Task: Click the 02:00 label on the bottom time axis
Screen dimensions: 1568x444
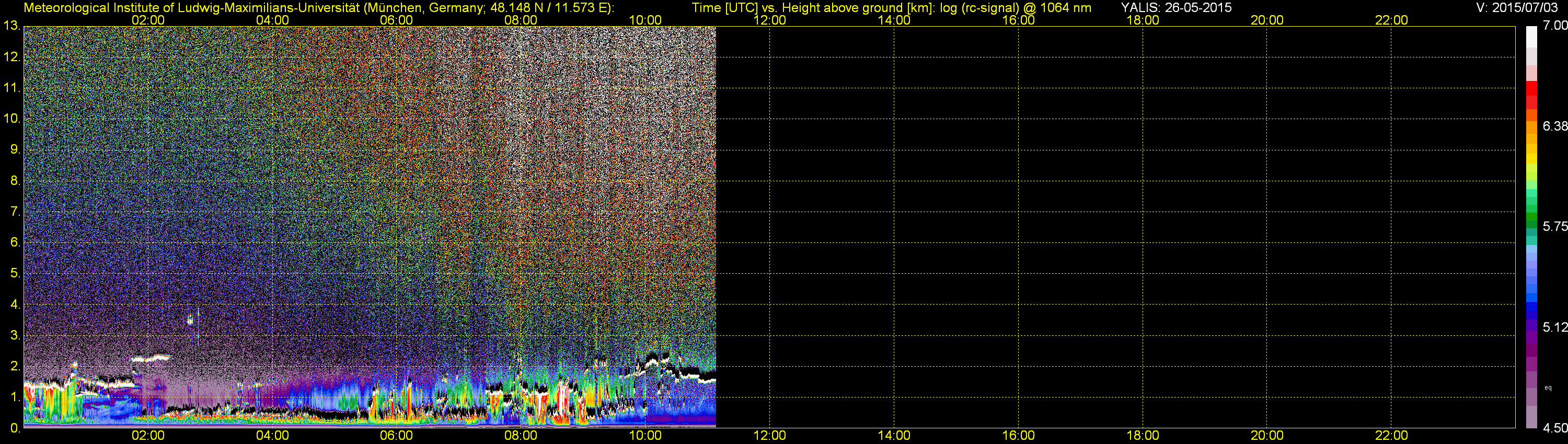Action: [x=148, y=436]
